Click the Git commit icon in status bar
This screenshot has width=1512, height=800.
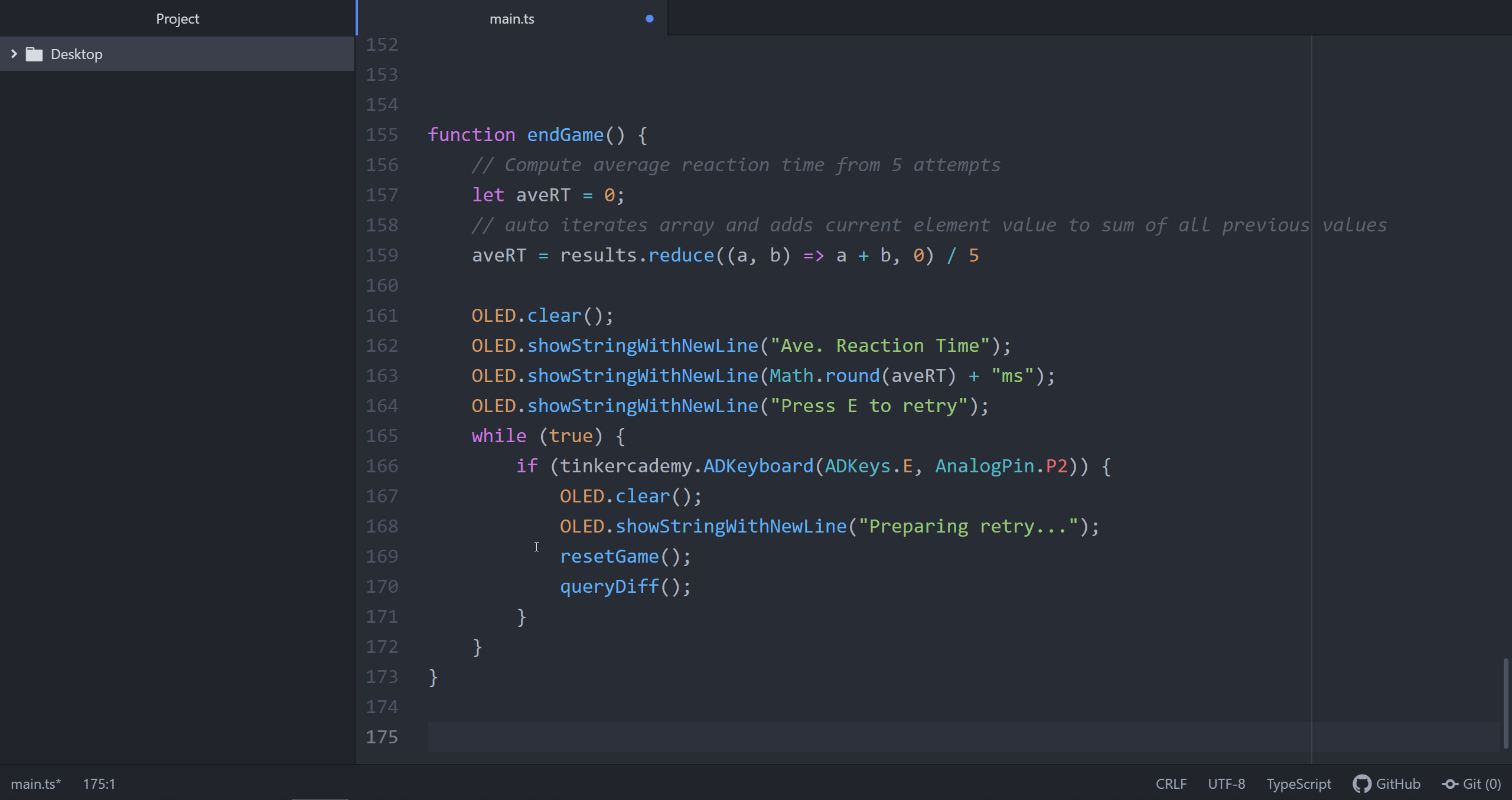click(x=1450, y=784)
